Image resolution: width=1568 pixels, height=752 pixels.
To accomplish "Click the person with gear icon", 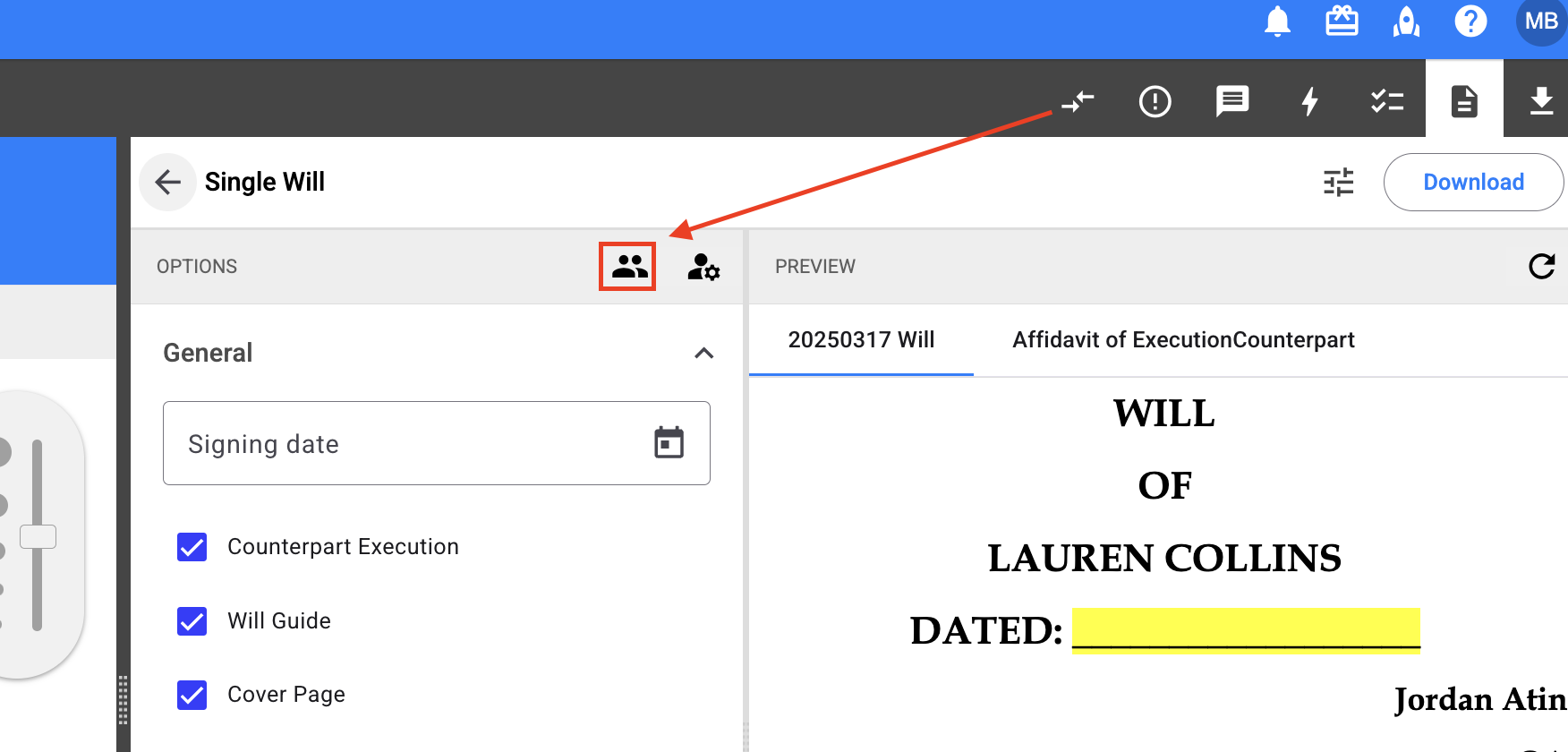I will click(703, 267).
